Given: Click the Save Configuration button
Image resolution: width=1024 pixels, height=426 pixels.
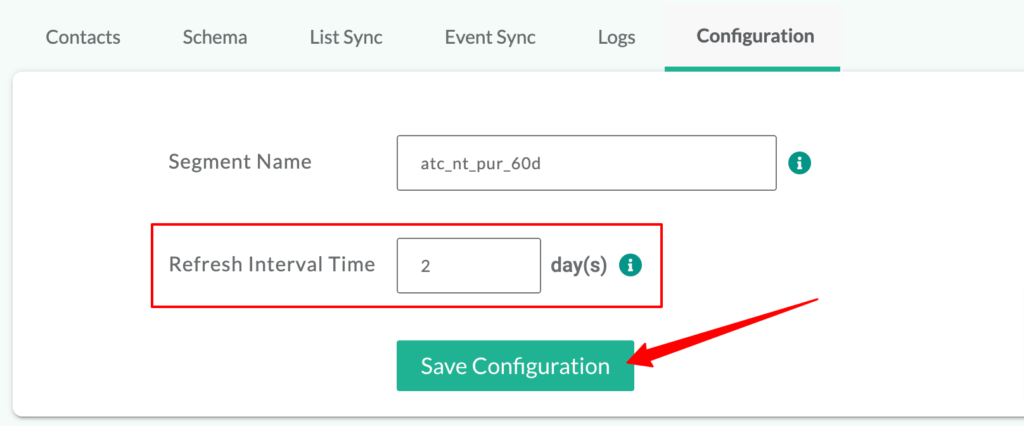Looking at the screenshot, I should coord(515,366).
